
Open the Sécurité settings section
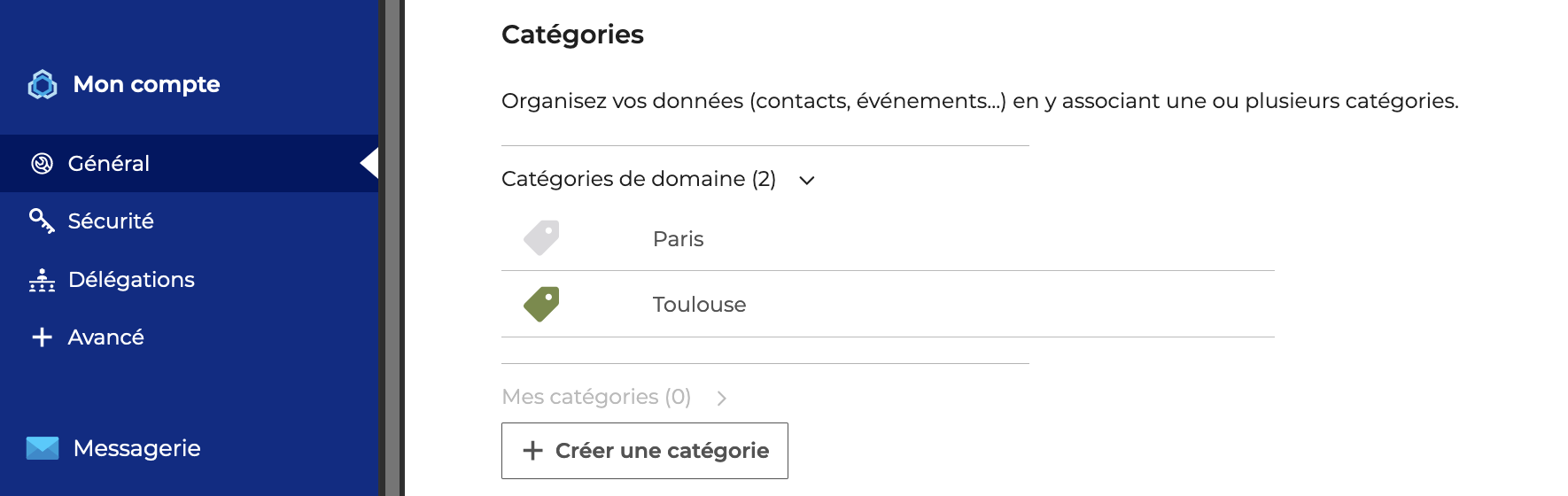coord(189,221)
